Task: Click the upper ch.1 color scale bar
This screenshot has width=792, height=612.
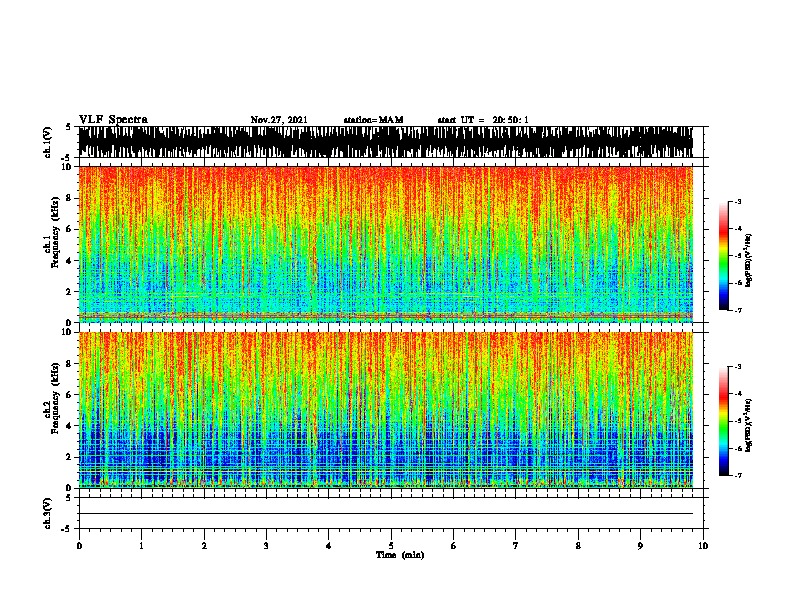Action: click(724, 256)
